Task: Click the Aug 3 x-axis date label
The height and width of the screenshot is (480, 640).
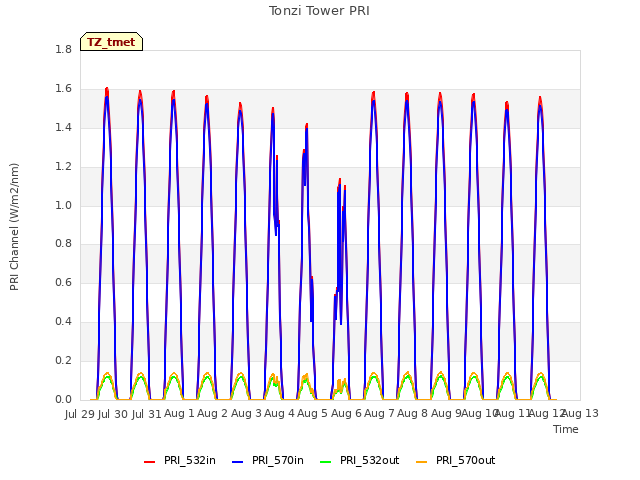Action: pyautogui.click(x=246, y=414)
